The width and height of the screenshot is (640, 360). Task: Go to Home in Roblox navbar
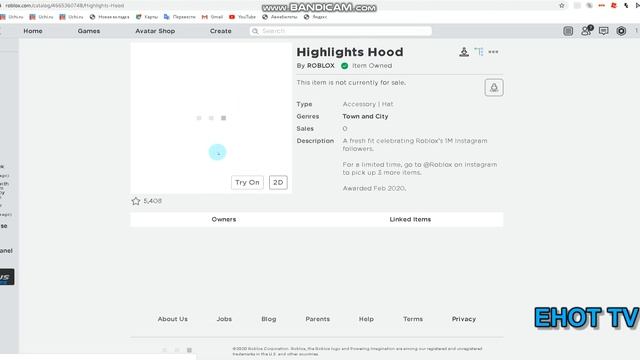pos(33,31)
